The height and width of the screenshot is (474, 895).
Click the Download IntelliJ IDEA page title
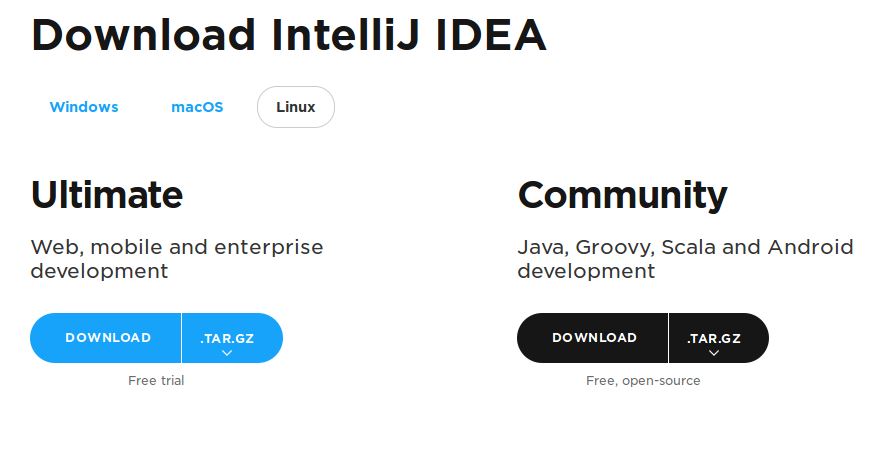(288, 35)
